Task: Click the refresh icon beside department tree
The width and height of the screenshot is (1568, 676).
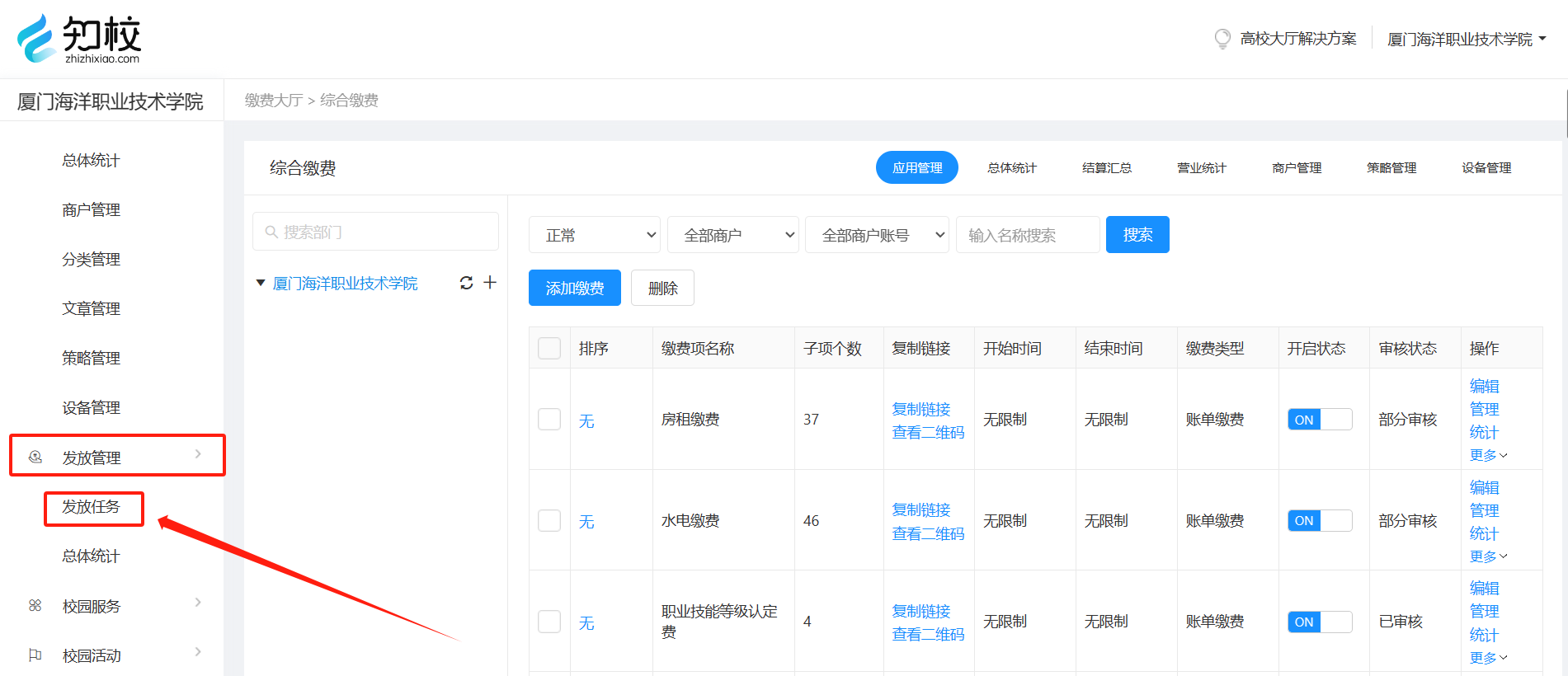Action: tap(466, 283)
